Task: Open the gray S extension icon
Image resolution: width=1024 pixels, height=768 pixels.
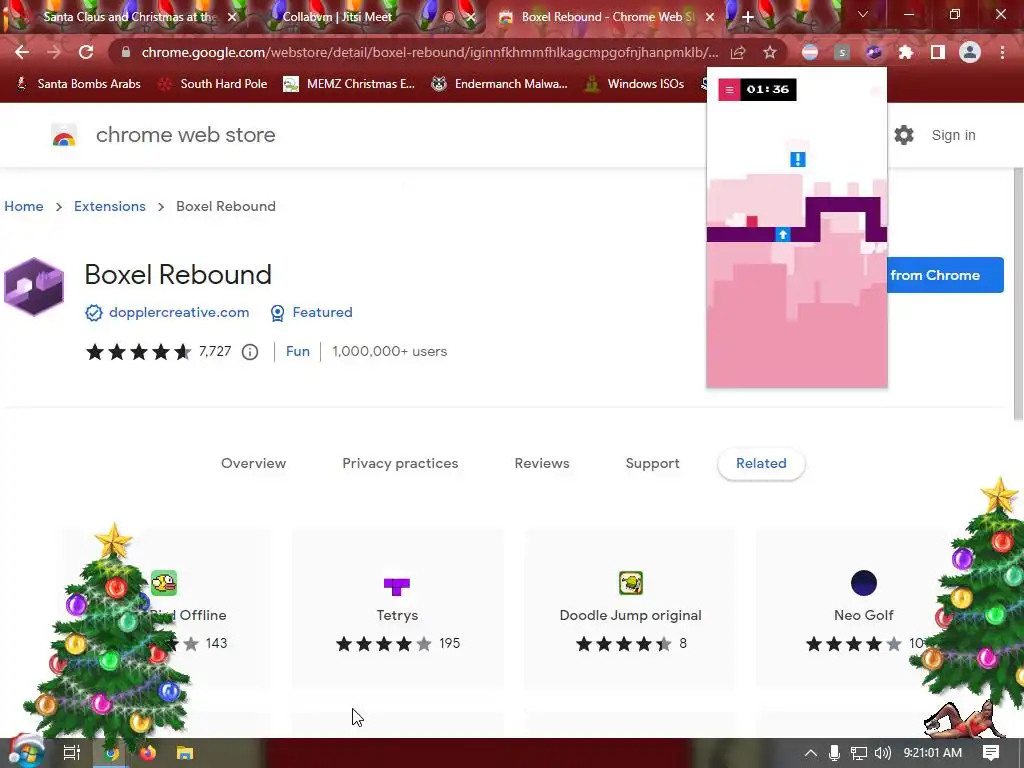Action: (842, 52)
